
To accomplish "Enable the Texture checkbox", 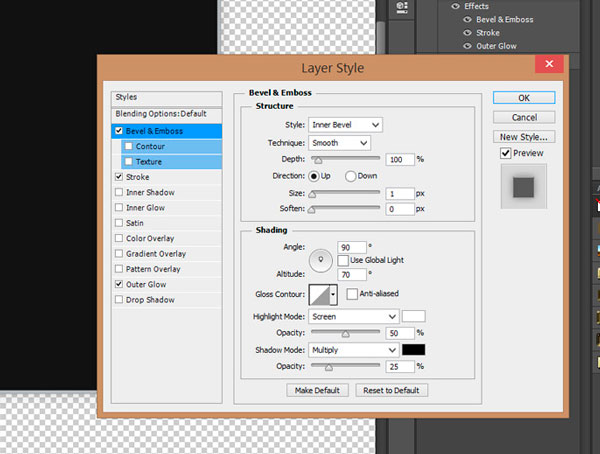I will (x=129, y=162).
